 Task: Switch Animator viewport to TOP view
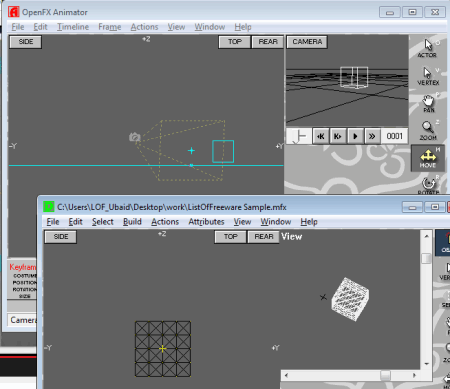click(235, 42)
